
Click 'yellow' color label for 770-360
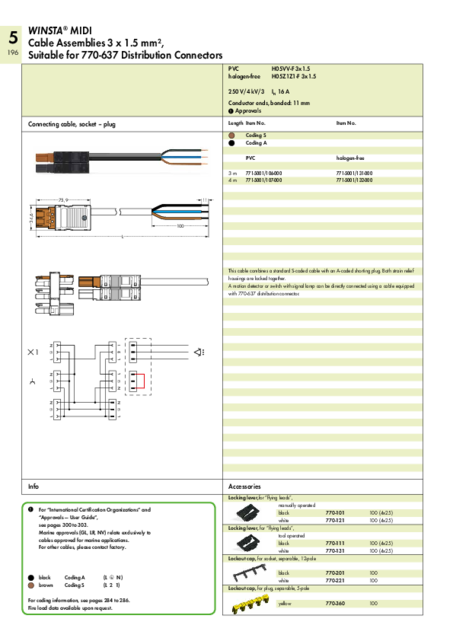285,604
